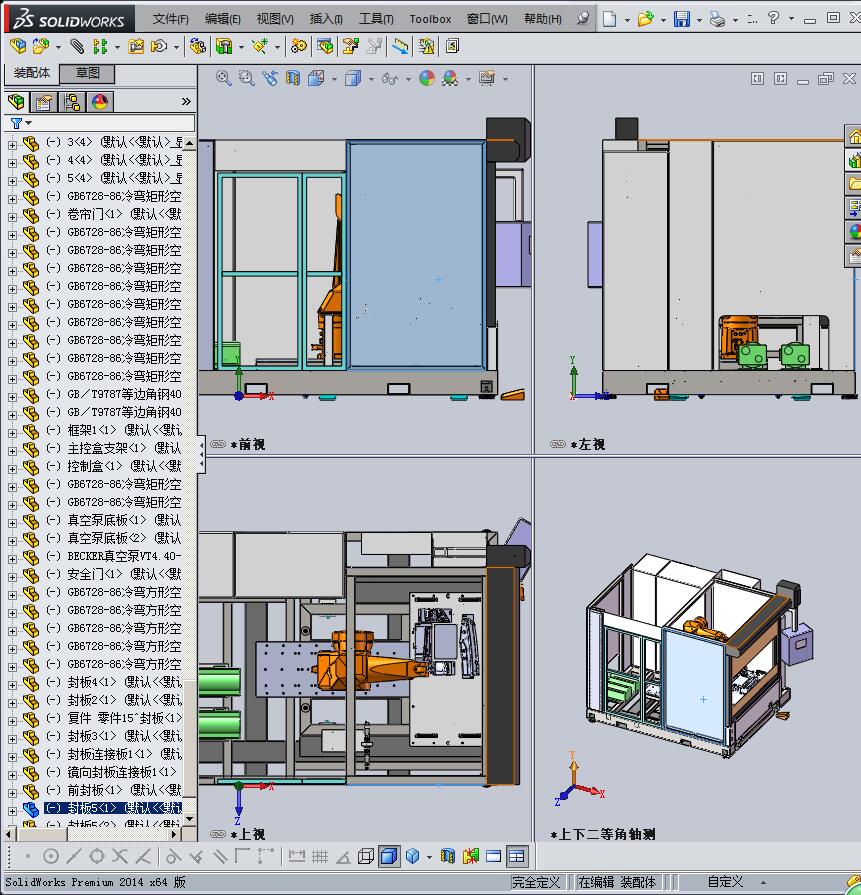Screen dimensions: 861x895
Task: Toggle Shaded With Edges display mode
Action: tap(389, 856)
